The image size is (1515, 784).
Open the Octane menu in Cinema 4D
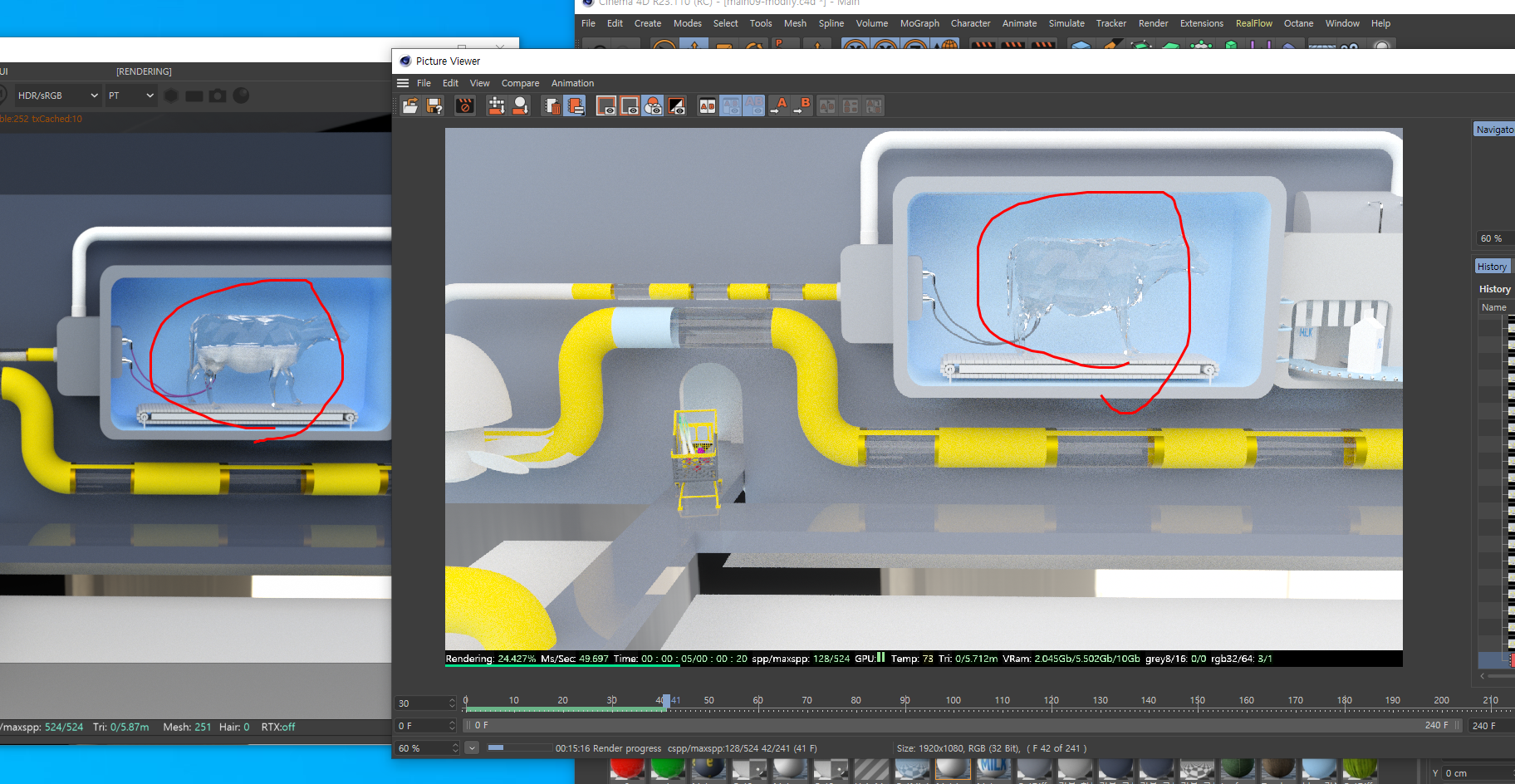(1298, 23)
